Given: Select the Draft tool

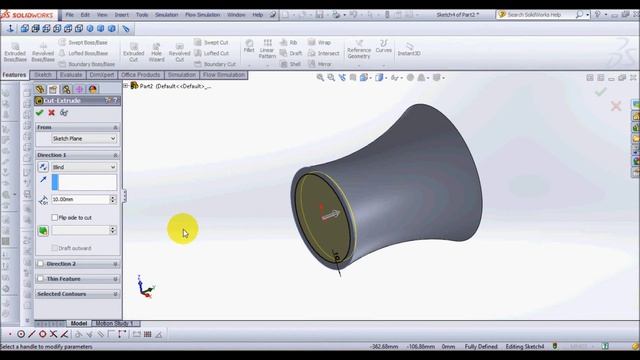Looking at the screenshot, I should click(291, 53).
